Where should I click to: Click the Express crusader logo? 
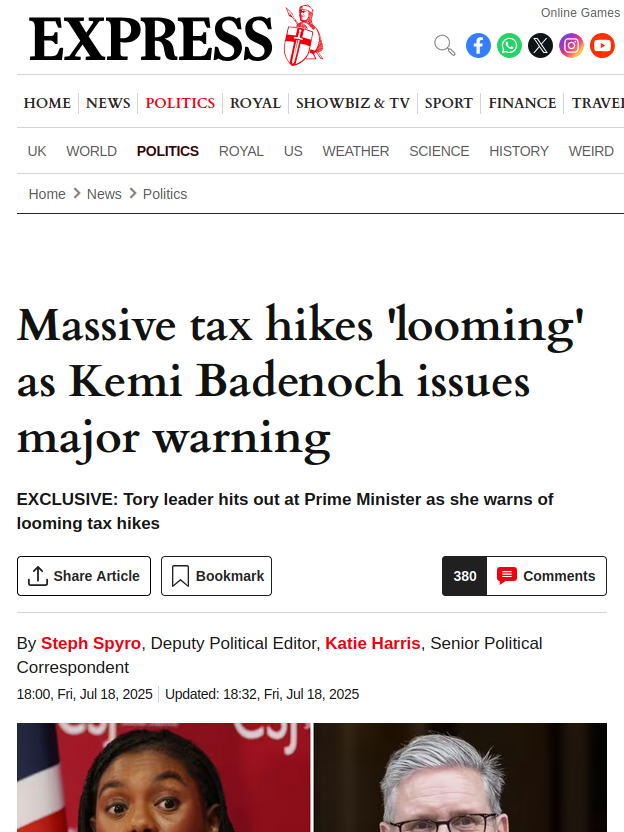coord(303,37)
